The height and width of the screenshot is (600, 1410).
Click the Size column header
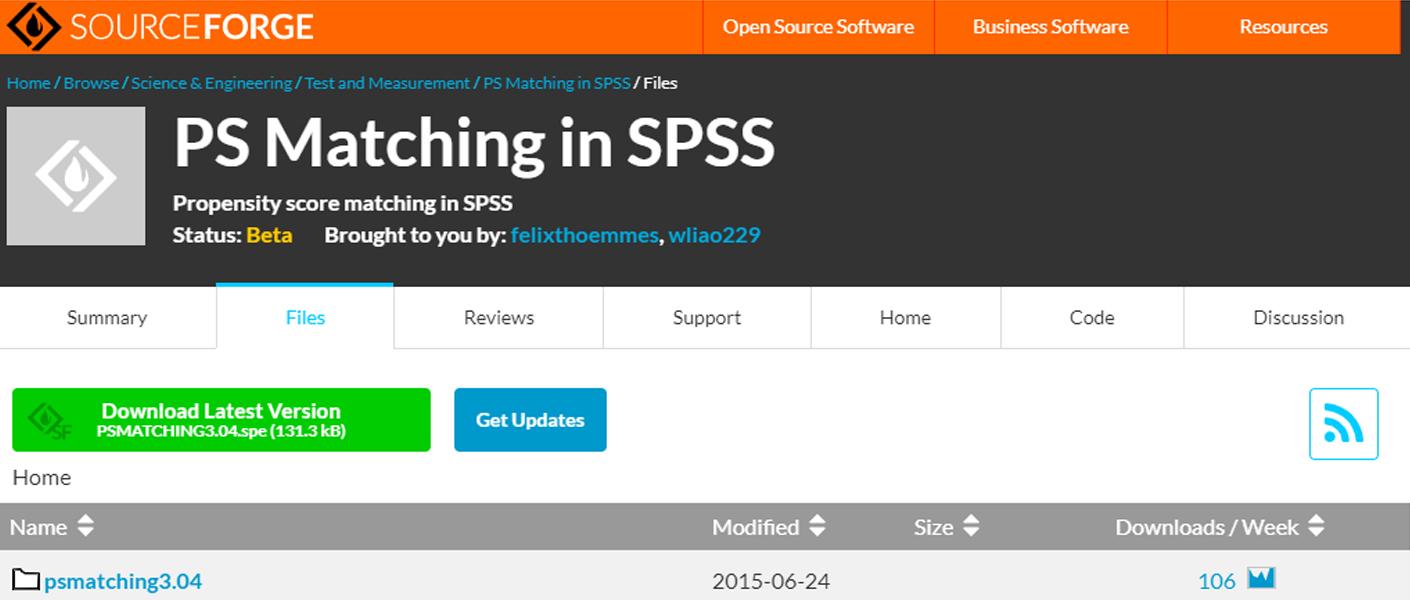pyautogui.click(x=933, y=527)
